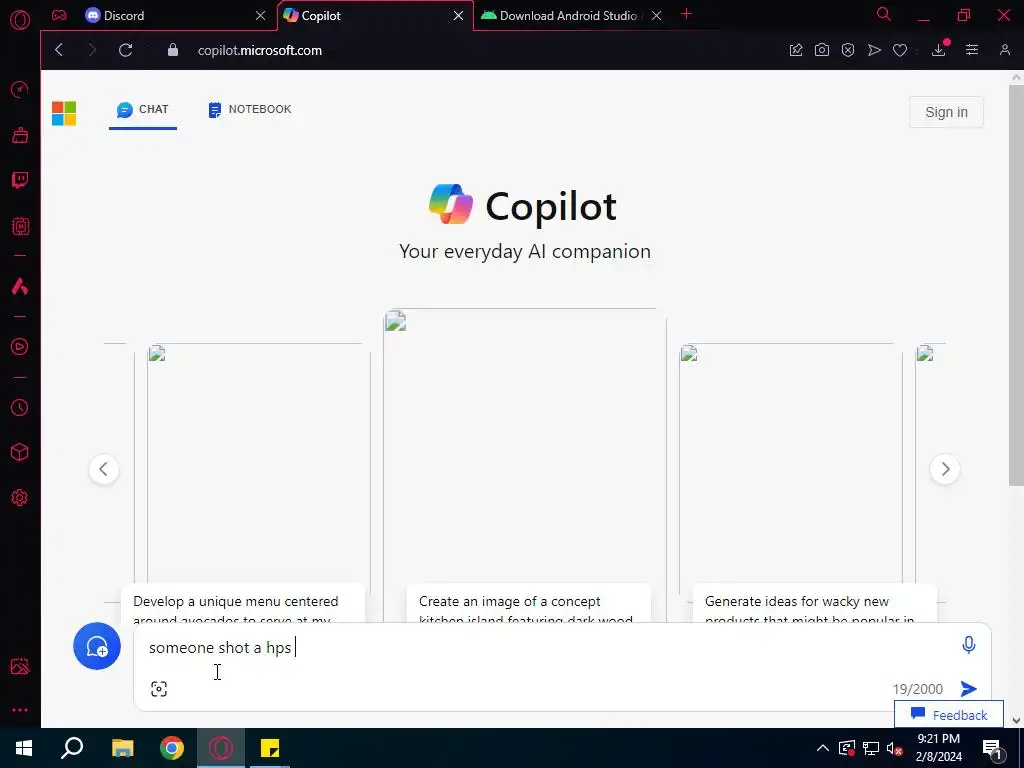Image resolution: width=1024 pixels, height=768 pixels.
Task: Show next suggestion cards
Action: 945,469
